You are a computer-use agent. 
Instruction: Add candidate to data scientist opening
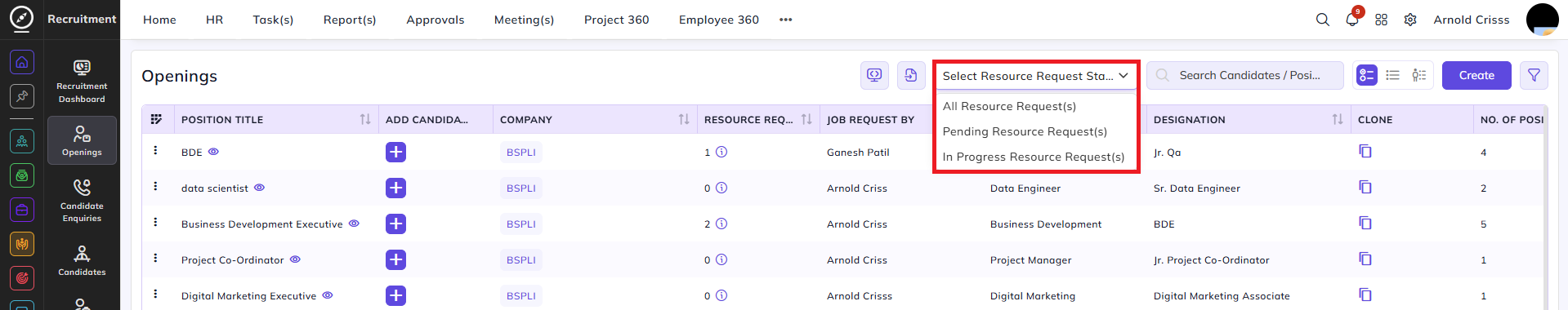point(395,188)
